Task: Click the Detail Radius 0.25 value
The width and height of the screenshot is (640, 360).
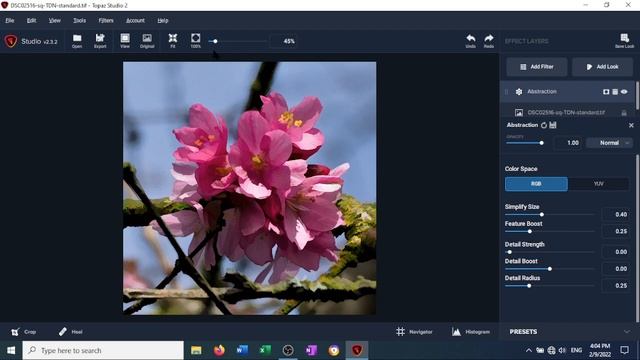Action: point(617,286)
